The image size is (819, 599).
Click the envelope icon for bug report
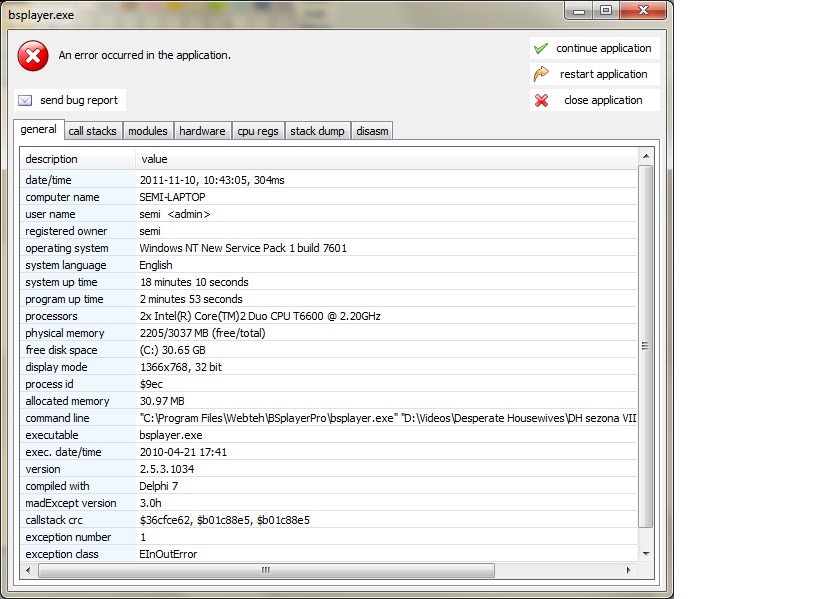click(x=25, y=100)
